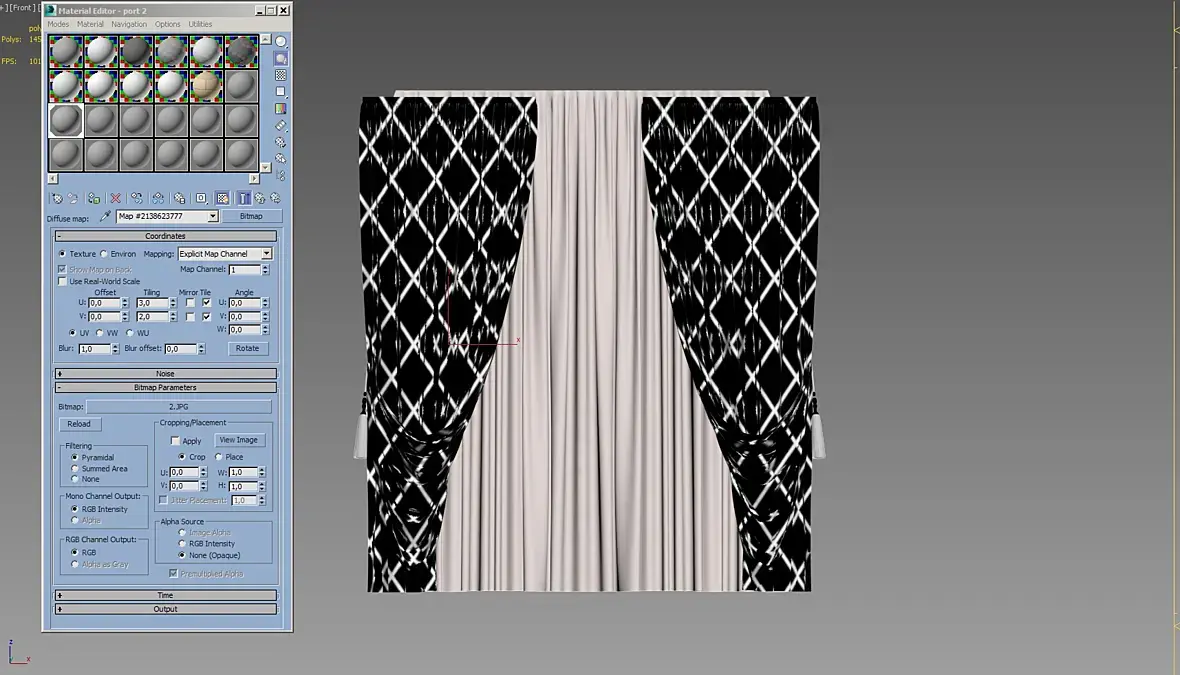Click the View Image button
This screenshot has width=1180, height=675.
pos(239,440)
